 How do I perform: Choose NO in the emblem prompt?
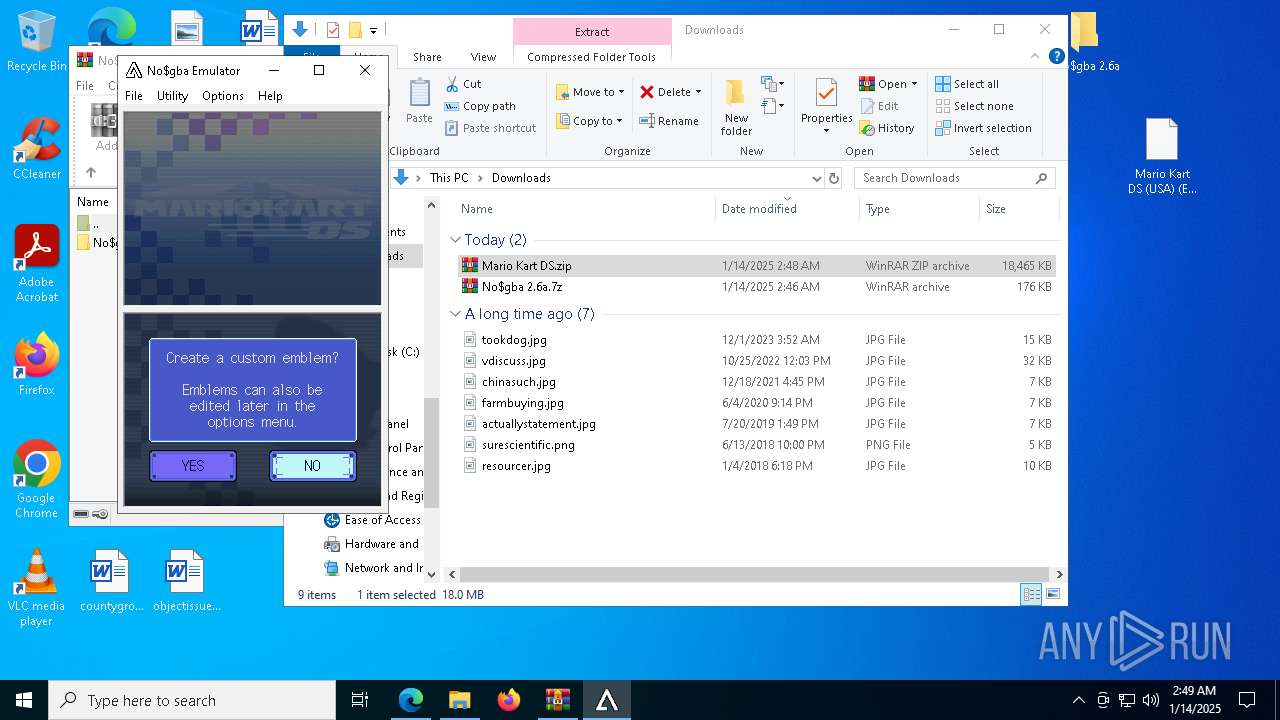(312, 466)
